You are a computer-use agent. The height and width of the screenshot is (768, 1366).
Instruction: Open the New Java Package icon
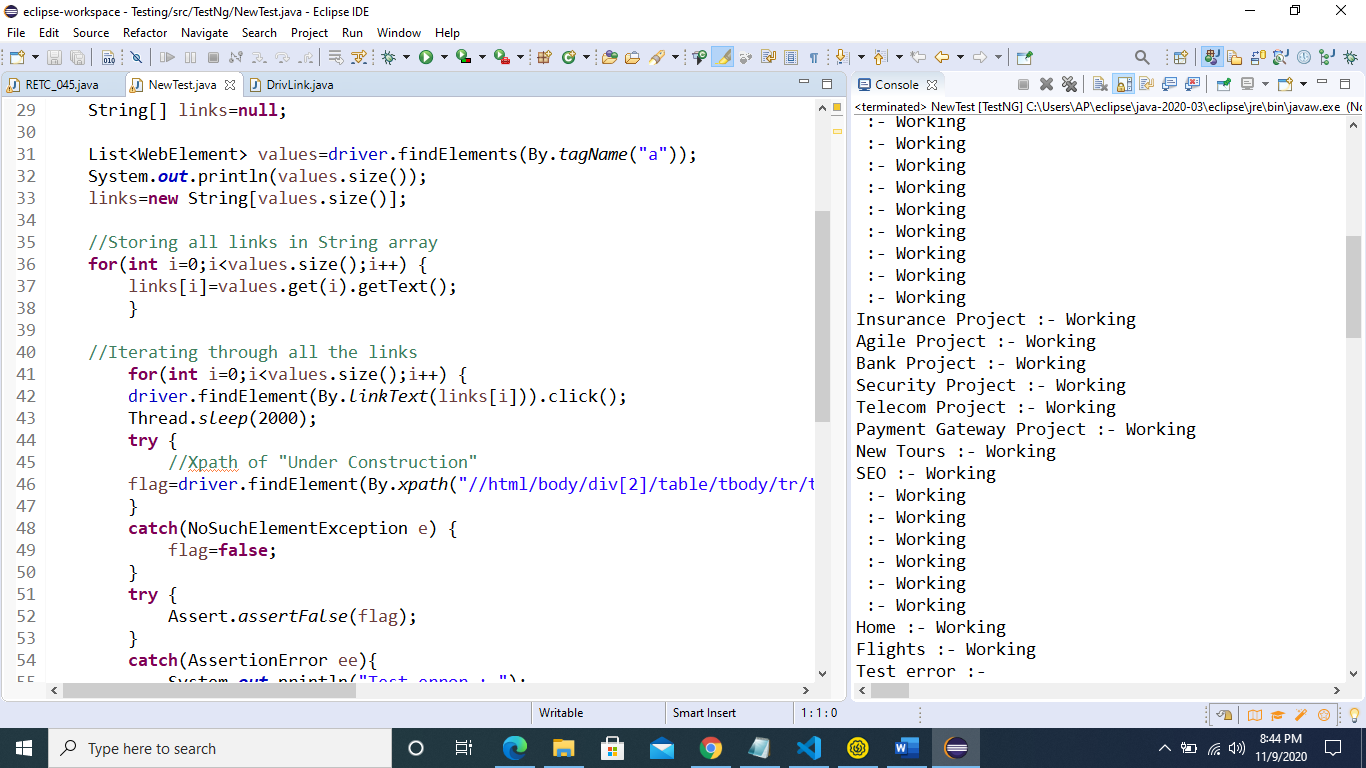click(x=545, y=58)
